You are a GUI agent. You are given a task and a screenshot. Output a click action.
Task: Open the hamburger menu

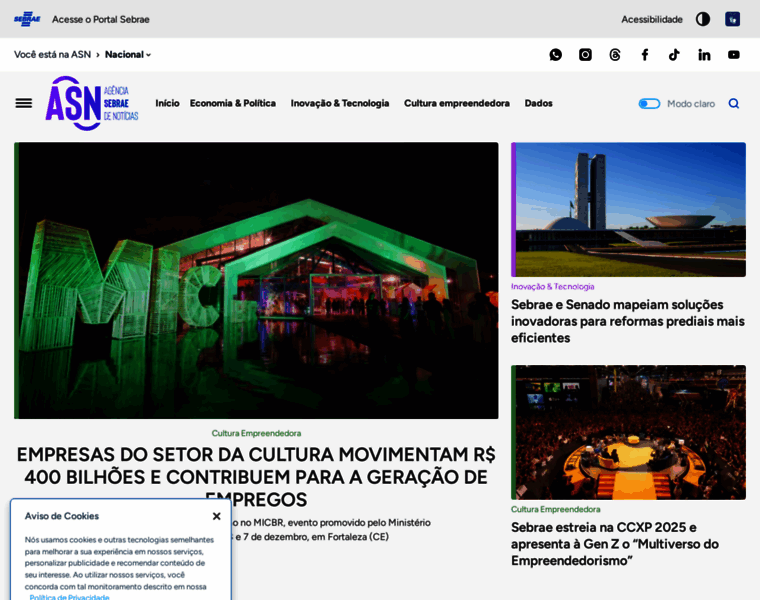[24, 103]
